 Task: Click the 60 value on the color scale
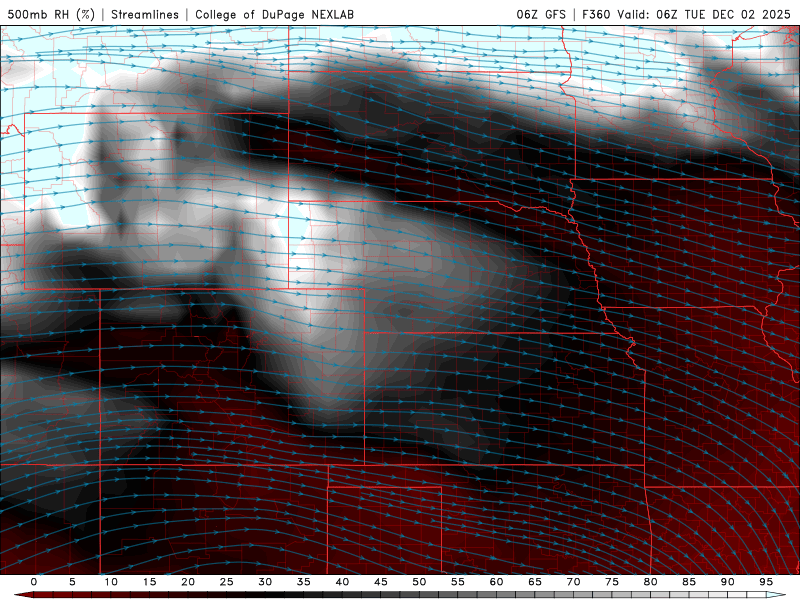click(496, 582)
